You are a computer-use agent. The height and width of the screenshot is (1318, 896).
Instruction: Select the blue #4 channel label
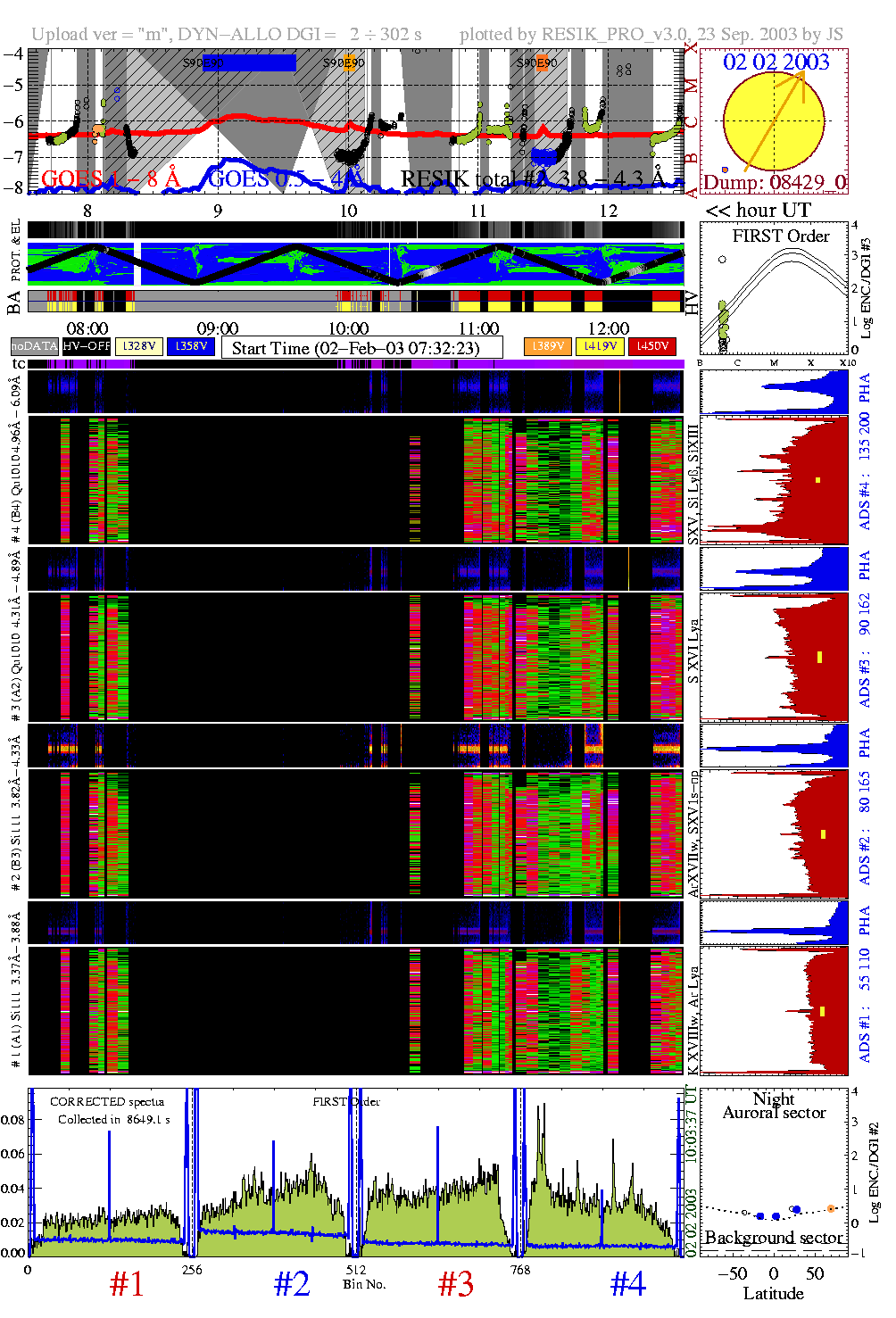[x=627, y=1284]
